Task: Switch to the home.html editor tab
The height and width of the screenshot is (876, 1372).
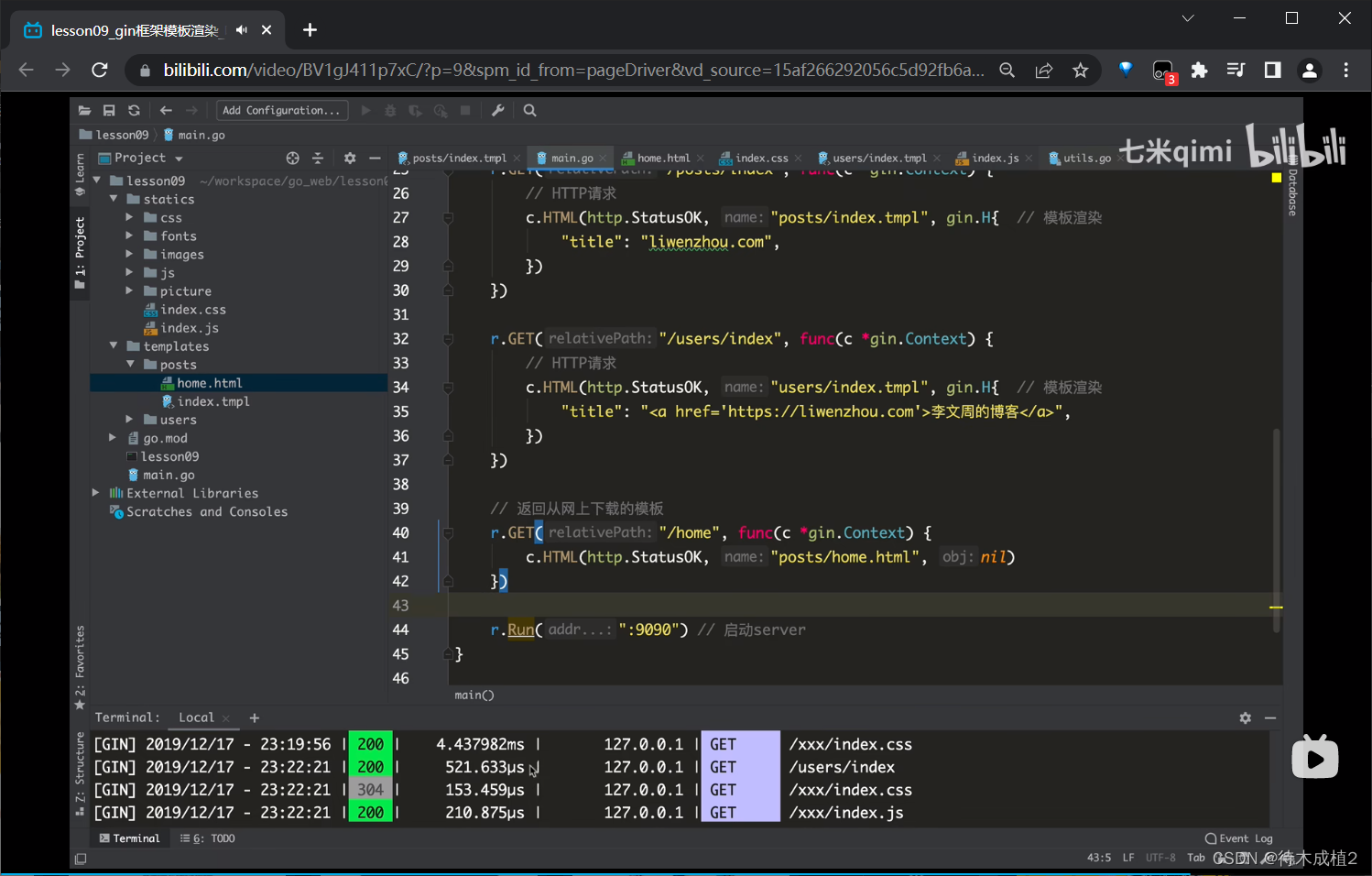Action: (x=663, y=159)
